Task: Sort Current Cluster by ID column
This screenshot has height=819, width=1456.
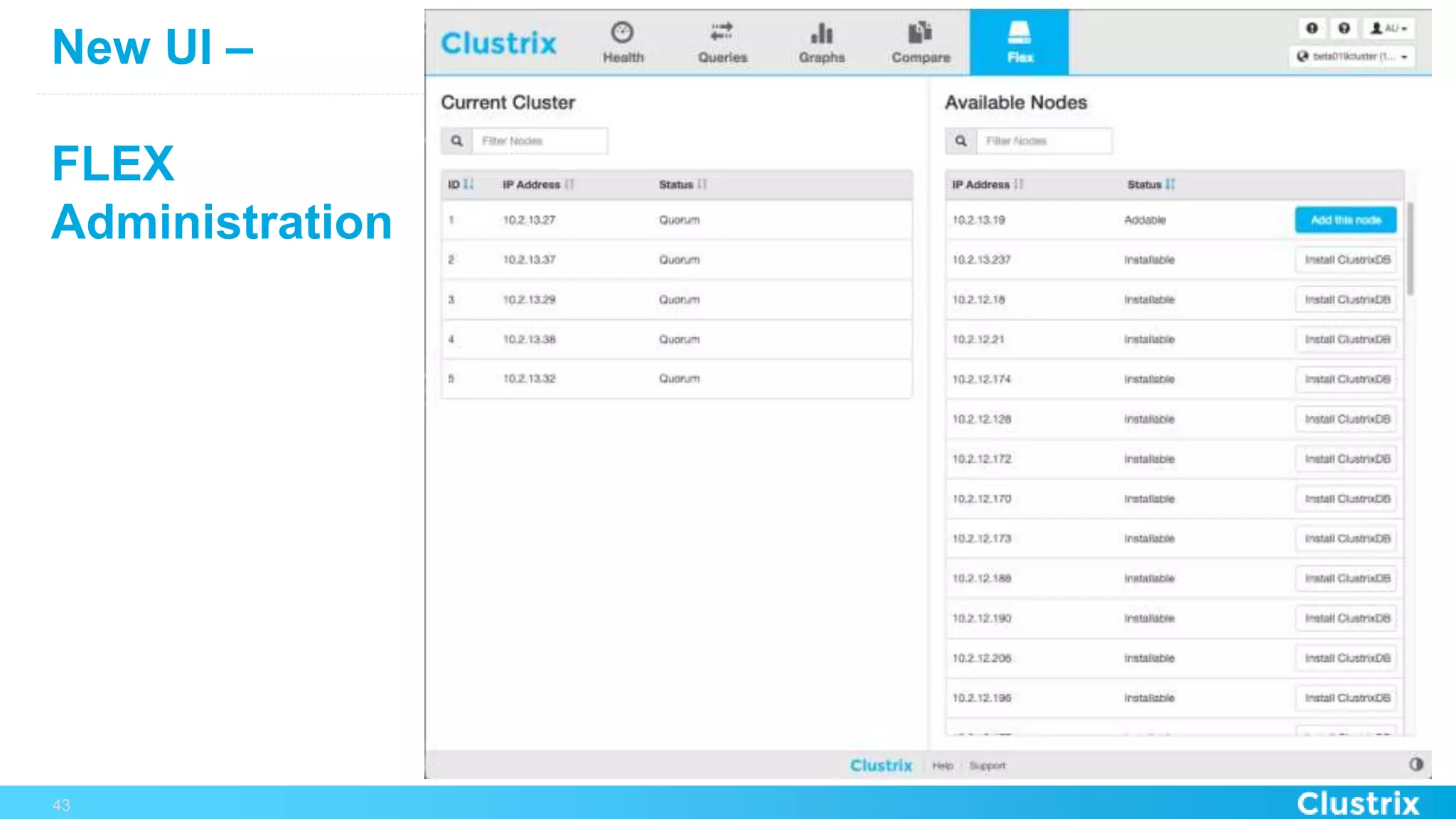Action: (460, 184)
